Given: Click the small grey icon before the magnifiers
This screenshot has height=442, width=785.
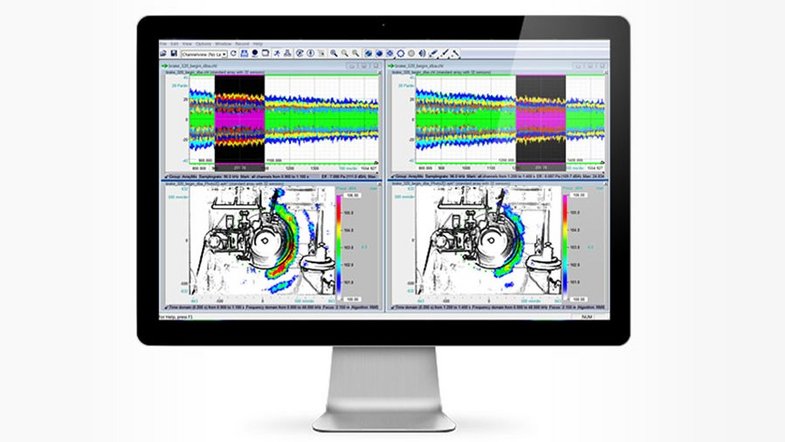Looking at the screenshot, I should tap(322, 53).
